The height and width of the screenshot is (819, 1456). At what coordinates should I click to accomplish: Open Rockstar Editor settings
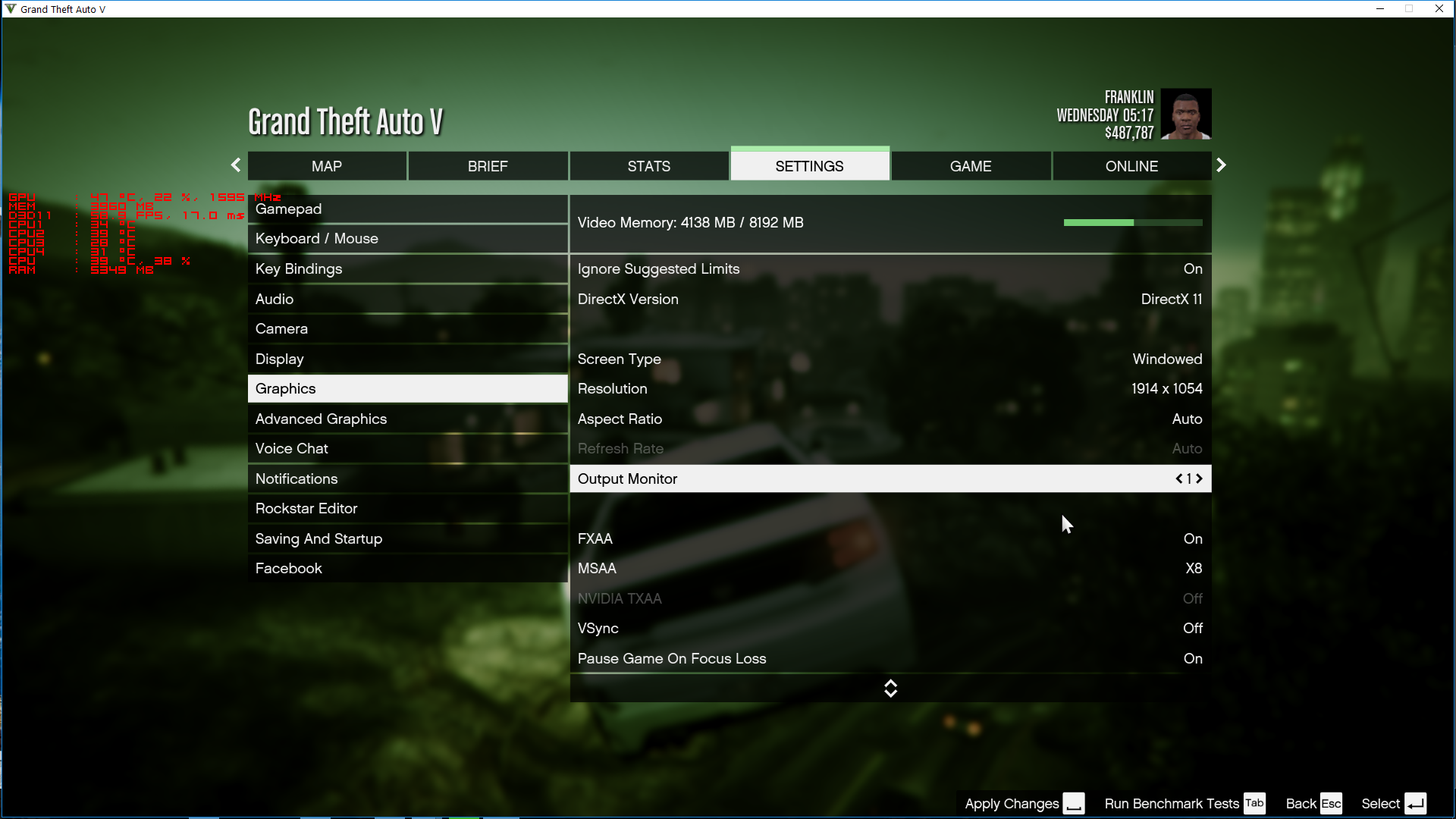(x=407, y=509)
